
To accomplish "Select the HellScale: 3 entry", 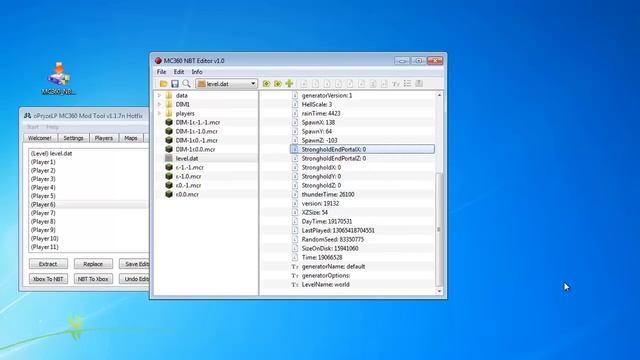I will click(x=317, y=104).
